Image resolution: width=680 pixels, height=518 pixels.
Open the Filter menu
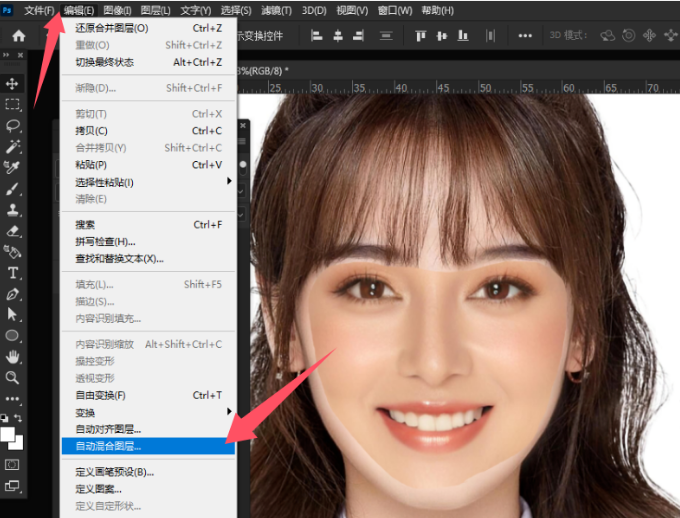(277, 10)
